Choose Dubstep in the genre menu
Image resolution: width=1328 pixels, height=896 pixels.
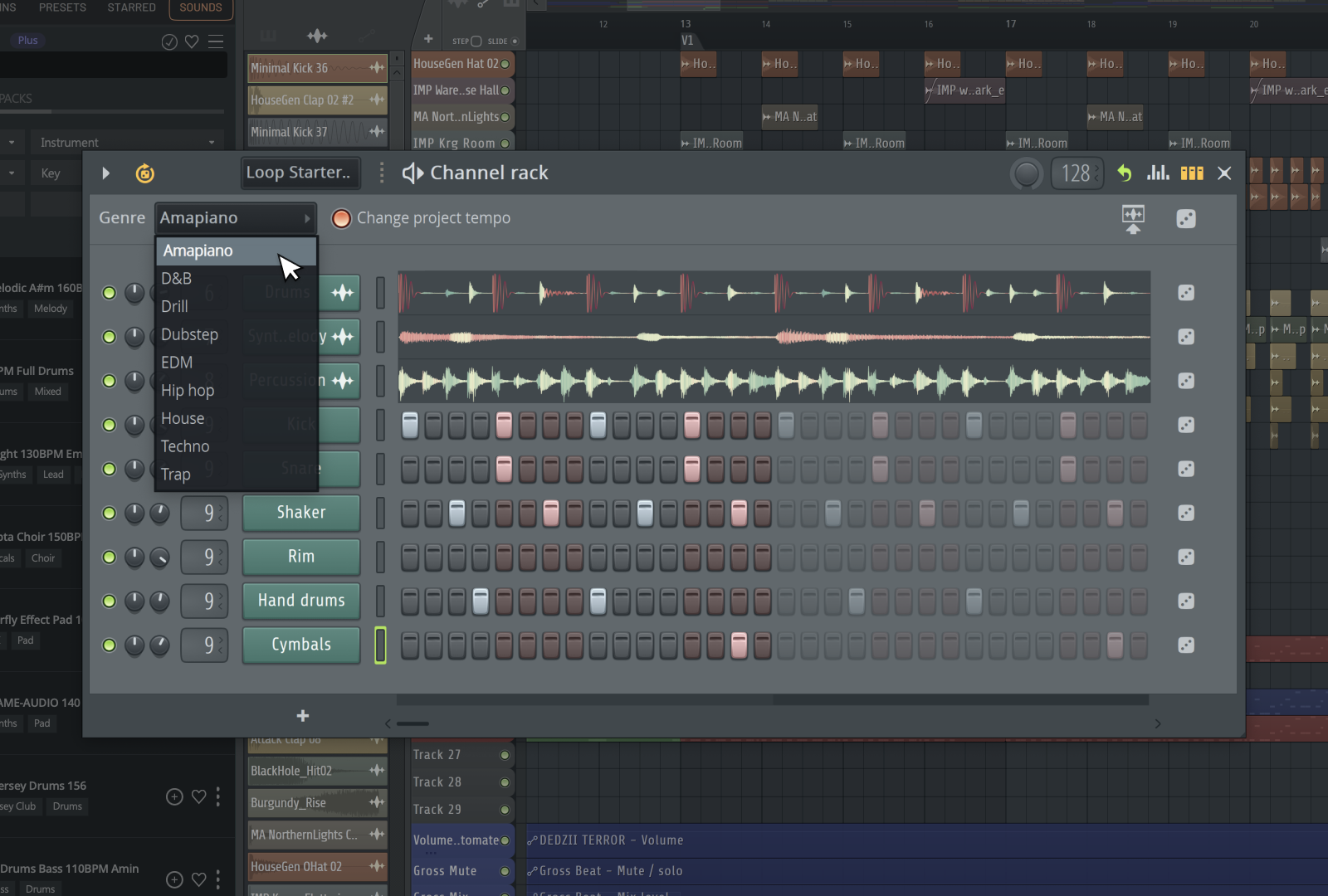191,334
